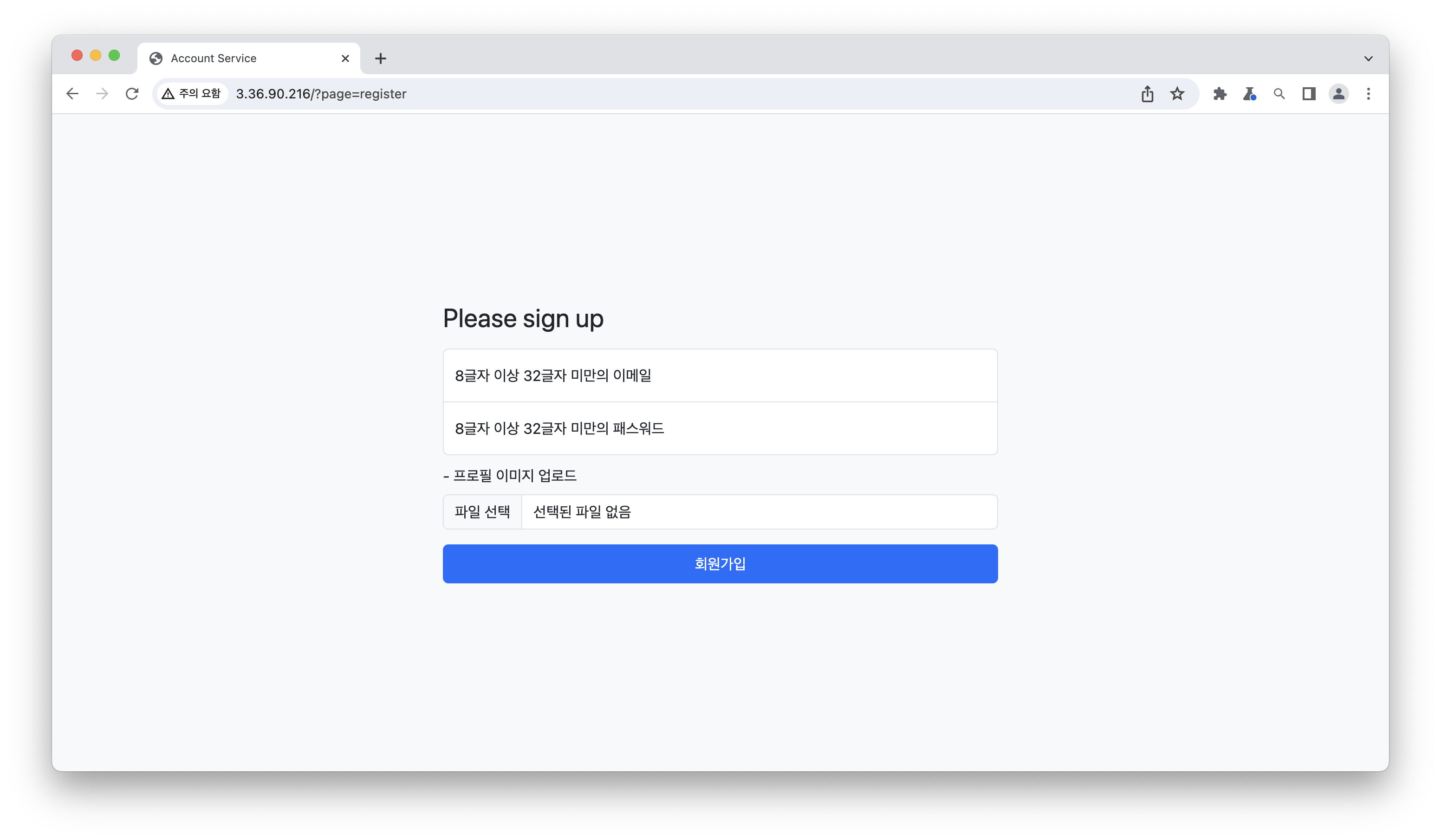The height and width of the screenshot is (840, 1441).
Task: Bookmark this page with the star
Action: pyautogui.click(x=1177, y=94)
